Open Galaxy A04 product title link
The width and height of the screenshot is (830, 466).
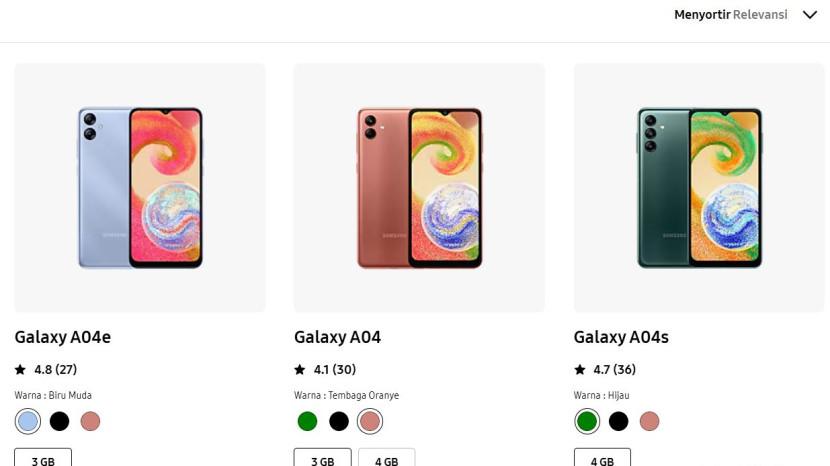click(337, 337)
